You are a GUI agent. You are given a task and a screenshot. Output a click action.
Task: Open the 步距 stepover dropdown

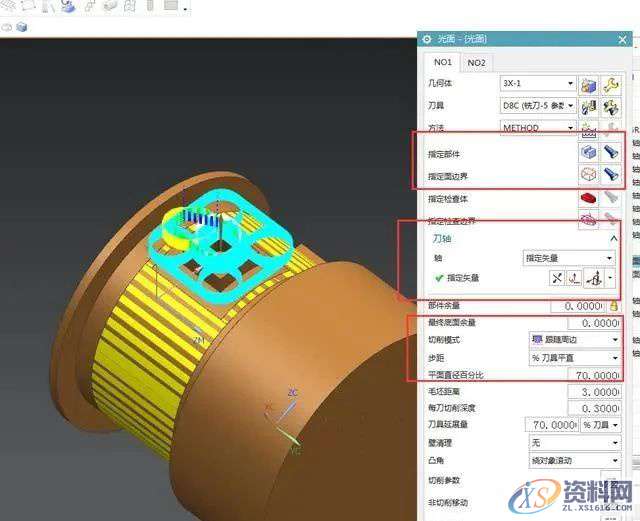570,357
